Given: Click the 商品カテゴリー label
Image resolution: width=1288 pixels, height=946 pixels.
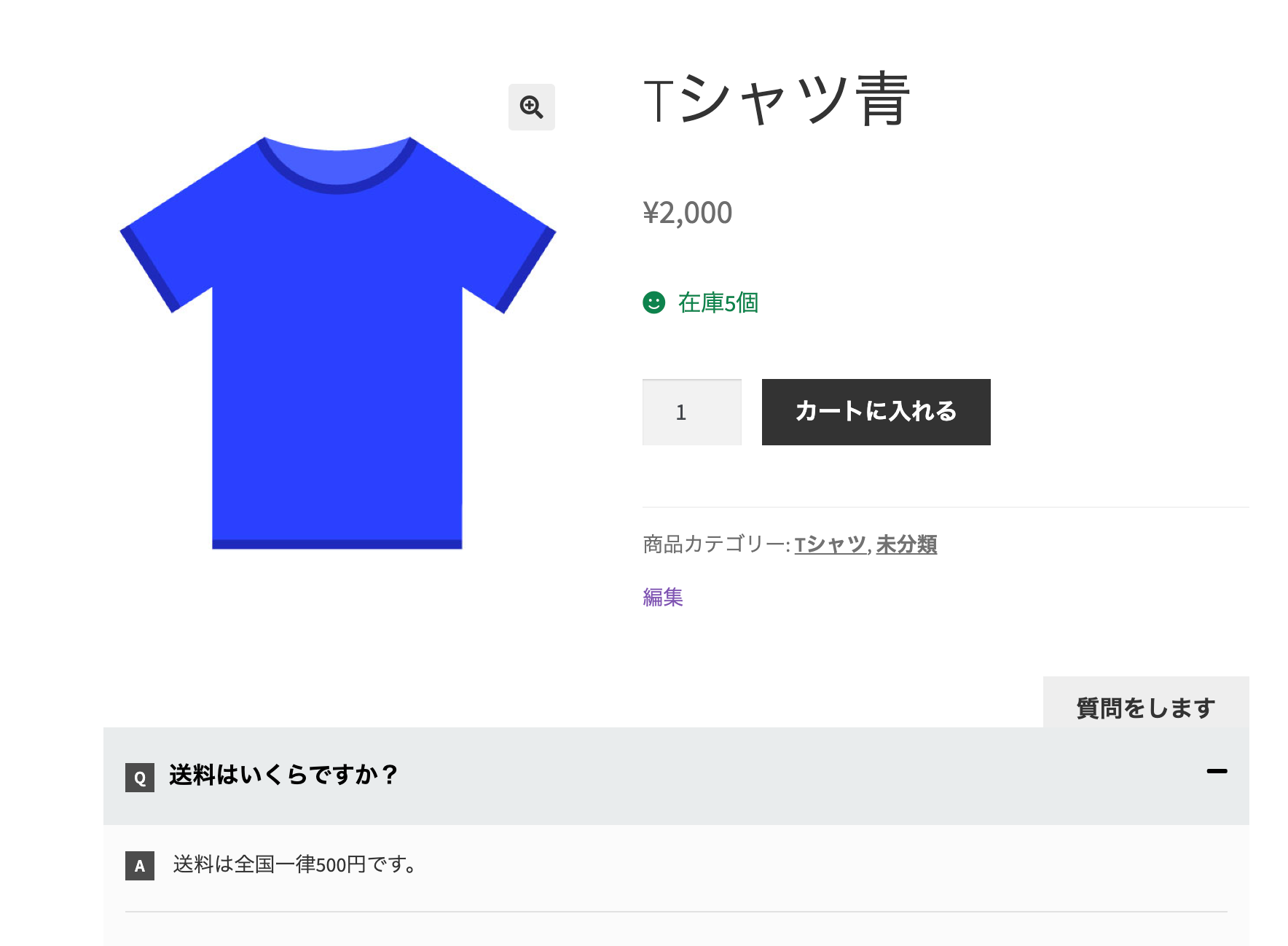Looking at the screenshot, I should (716, 544).
